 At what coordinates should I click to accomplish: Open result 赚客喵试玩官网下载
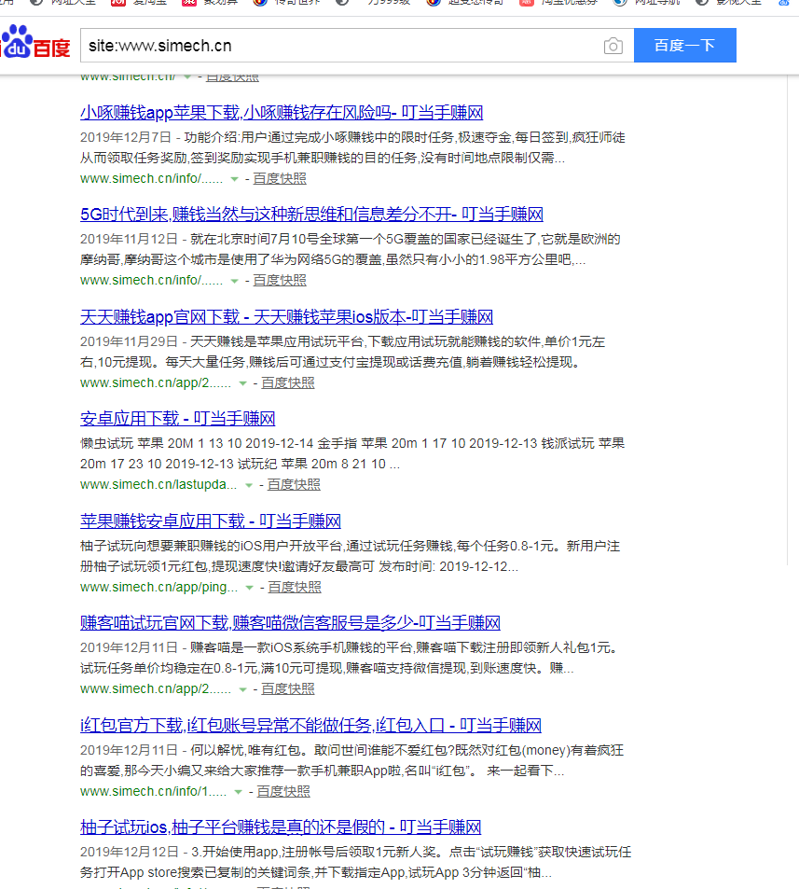click(x=290, y=623)
